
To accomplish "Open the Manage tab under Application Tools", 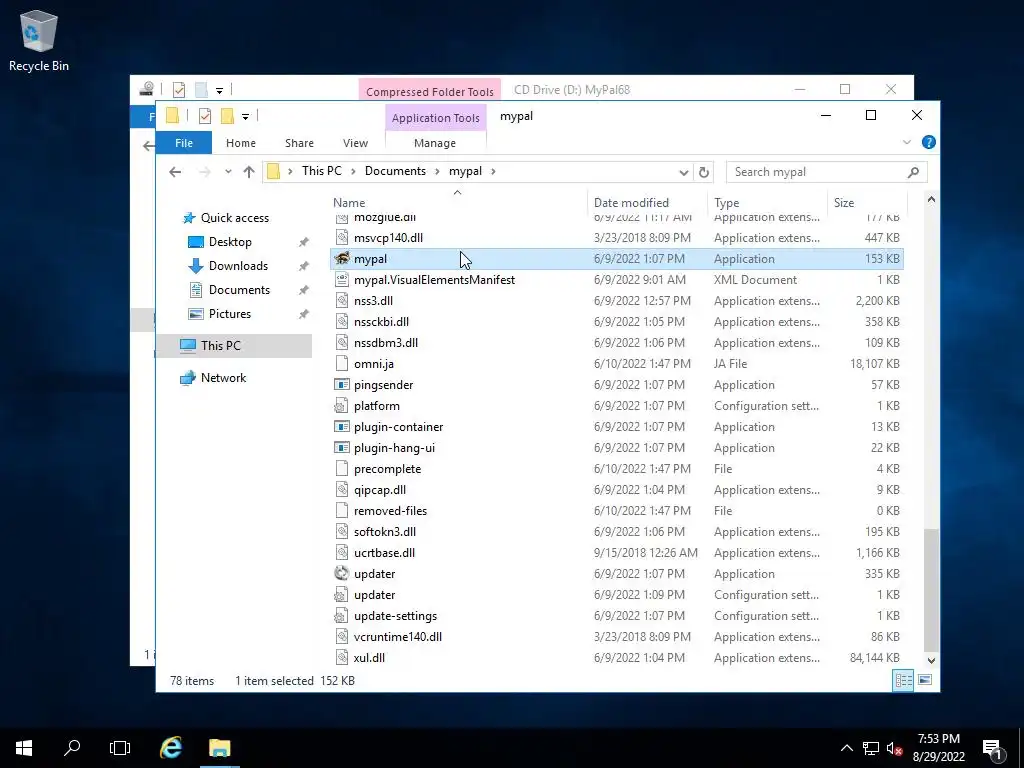I will [435, 143].
